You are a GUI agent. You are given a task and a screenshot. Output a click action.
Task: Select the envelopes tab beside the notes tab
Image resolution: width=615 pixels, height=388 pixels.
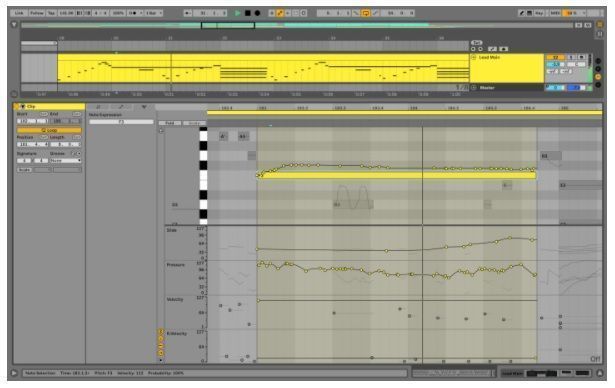121,107
